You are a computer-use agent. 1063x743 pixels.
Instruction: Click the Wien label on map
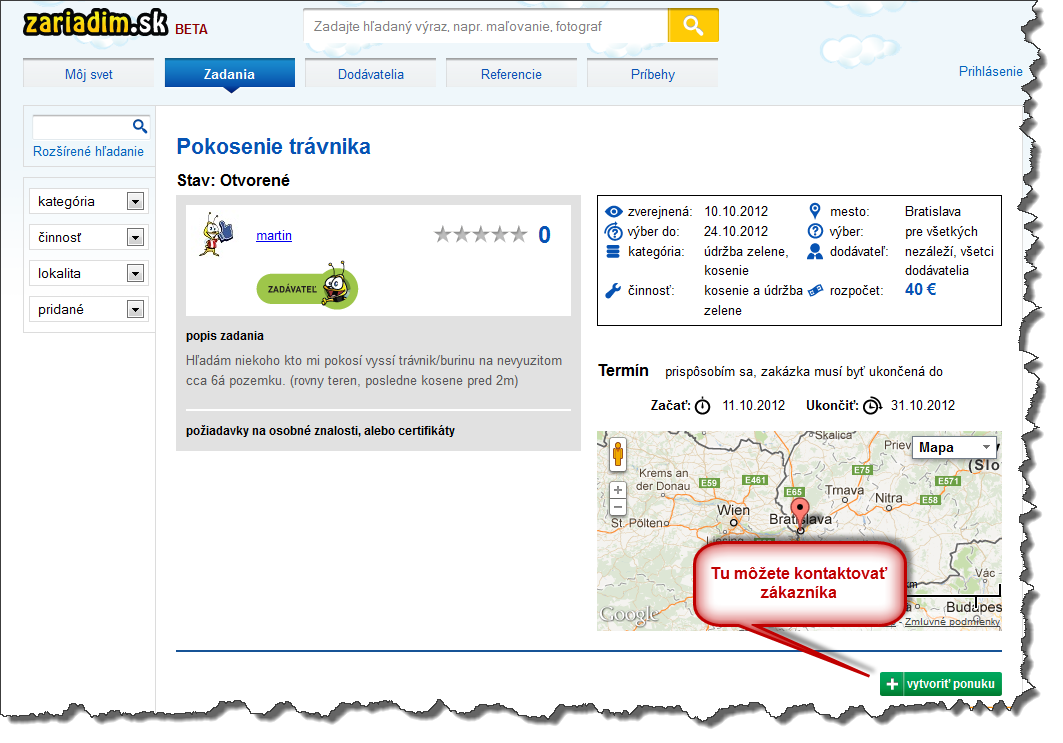click(x=733, y=510)
